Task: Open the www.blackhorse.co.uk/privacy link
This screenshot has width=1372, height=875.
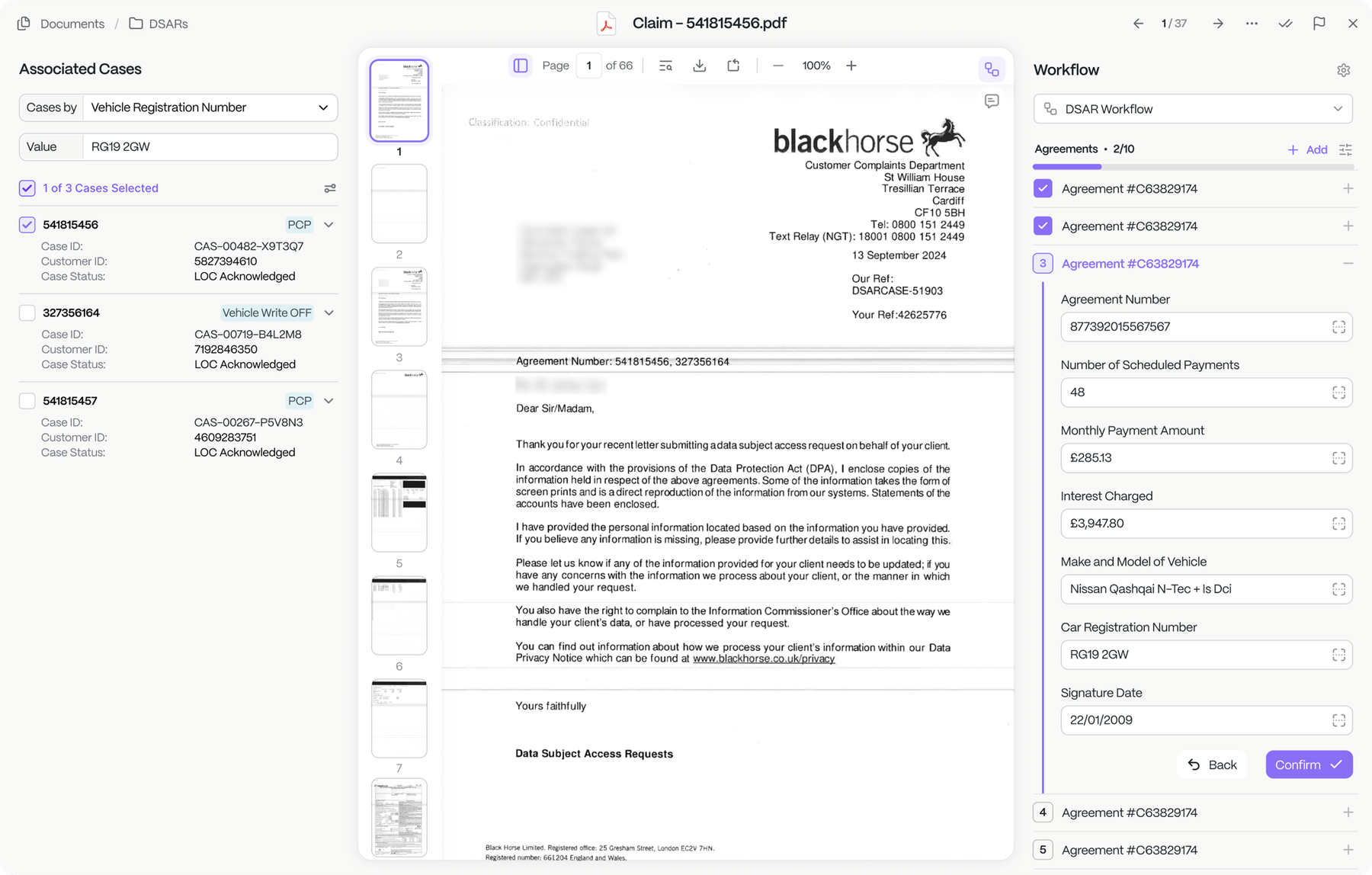Action: coord(764,659)
